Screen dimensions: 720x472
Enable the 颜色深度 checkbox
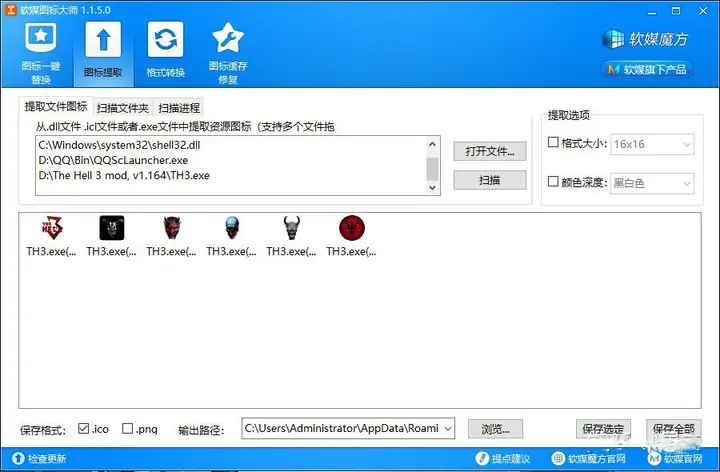pyautogui.click(x=553, y=181)
